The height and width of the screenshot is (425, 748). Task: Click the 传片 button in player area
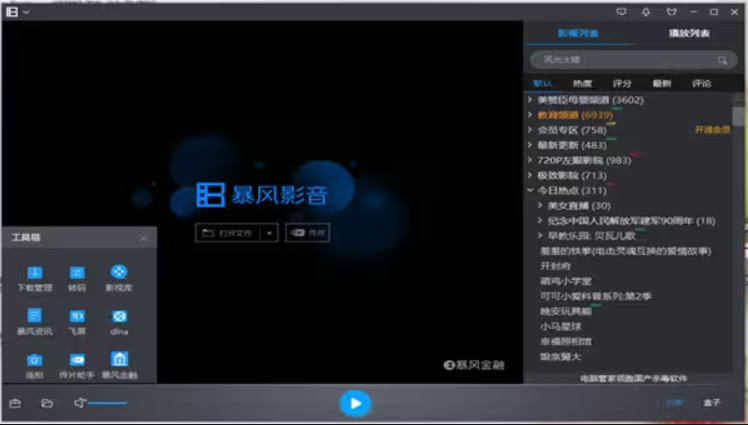(307, 233)
